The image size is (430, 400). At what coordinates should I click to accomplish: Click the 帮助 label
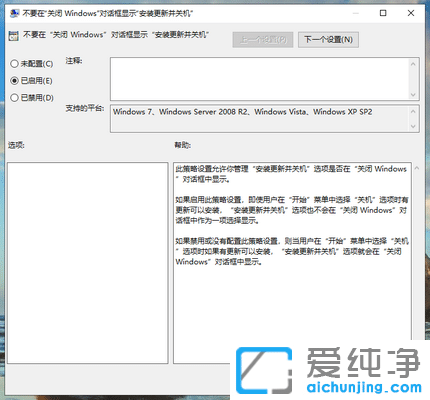click(x=182, y=145)
